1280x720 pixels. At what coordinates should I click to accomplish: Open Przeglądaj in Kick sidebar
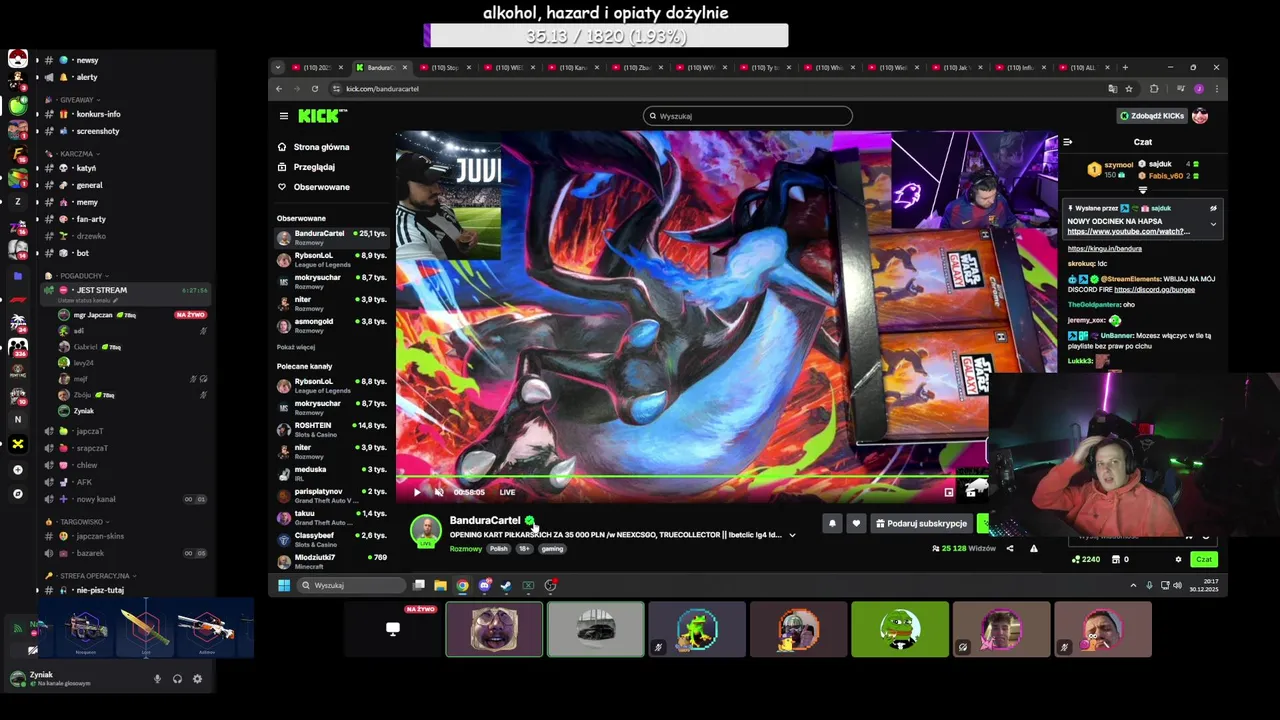[314, 167]
